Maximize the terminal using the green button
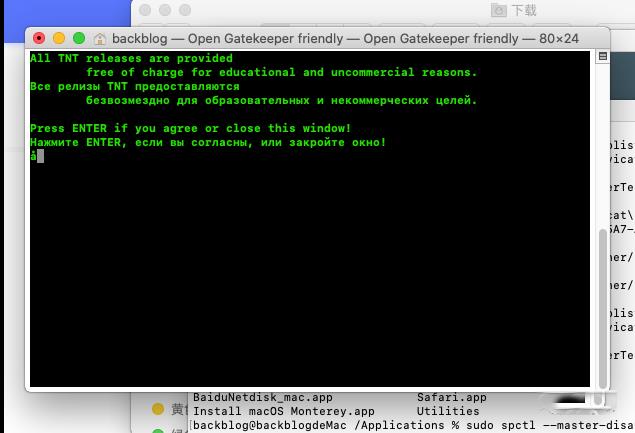 [78, 38]
